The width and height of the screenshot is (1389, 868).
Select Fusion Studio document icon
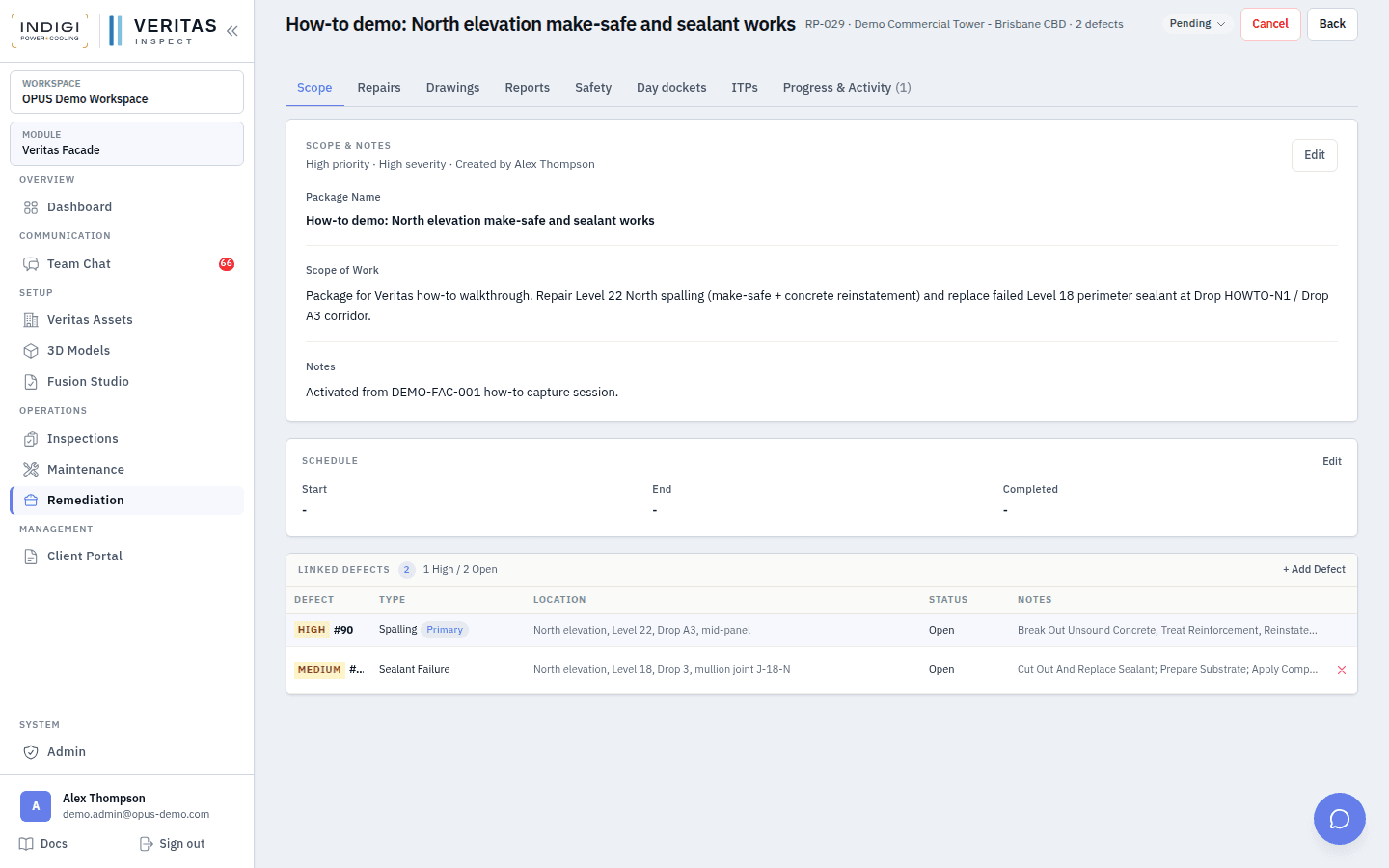[31, 382]
